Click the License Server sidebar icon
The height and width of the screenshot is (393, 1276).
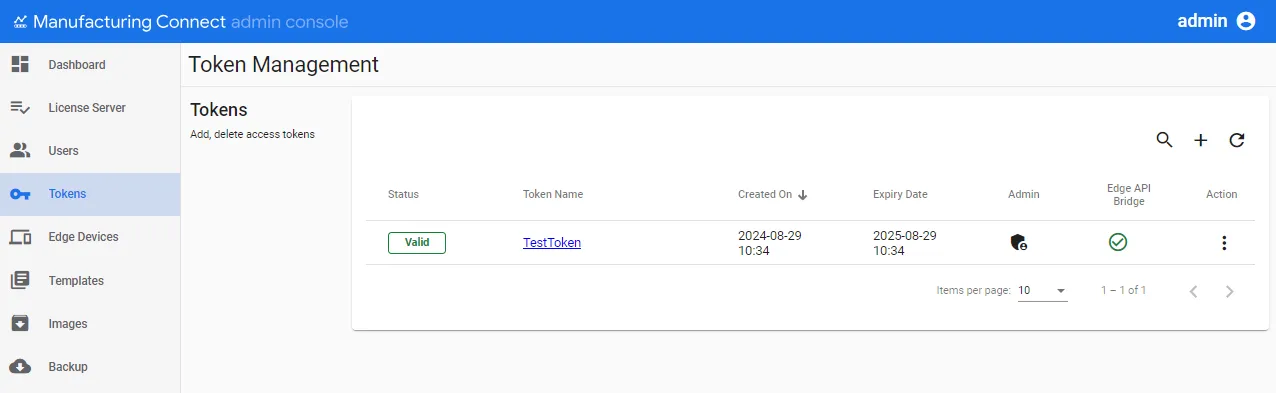click(20, 108)
